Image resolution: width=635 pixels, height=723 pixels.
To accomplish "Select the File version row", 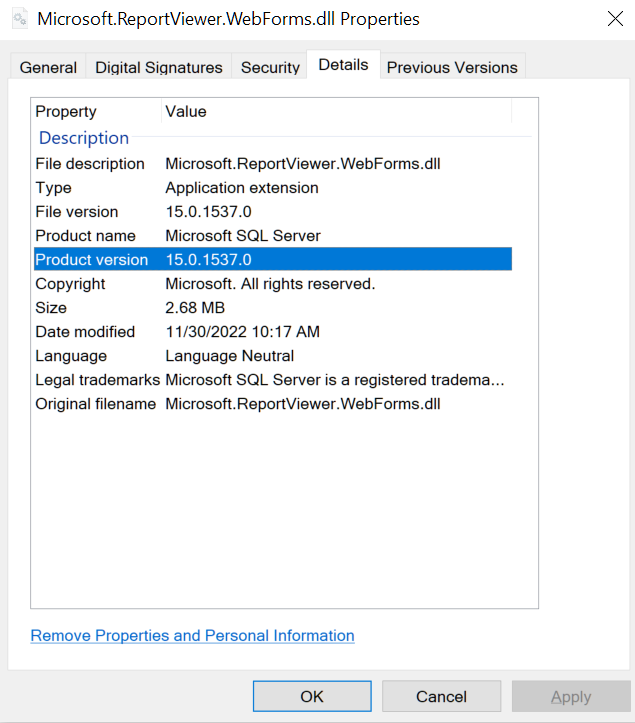I will point(273,212).
